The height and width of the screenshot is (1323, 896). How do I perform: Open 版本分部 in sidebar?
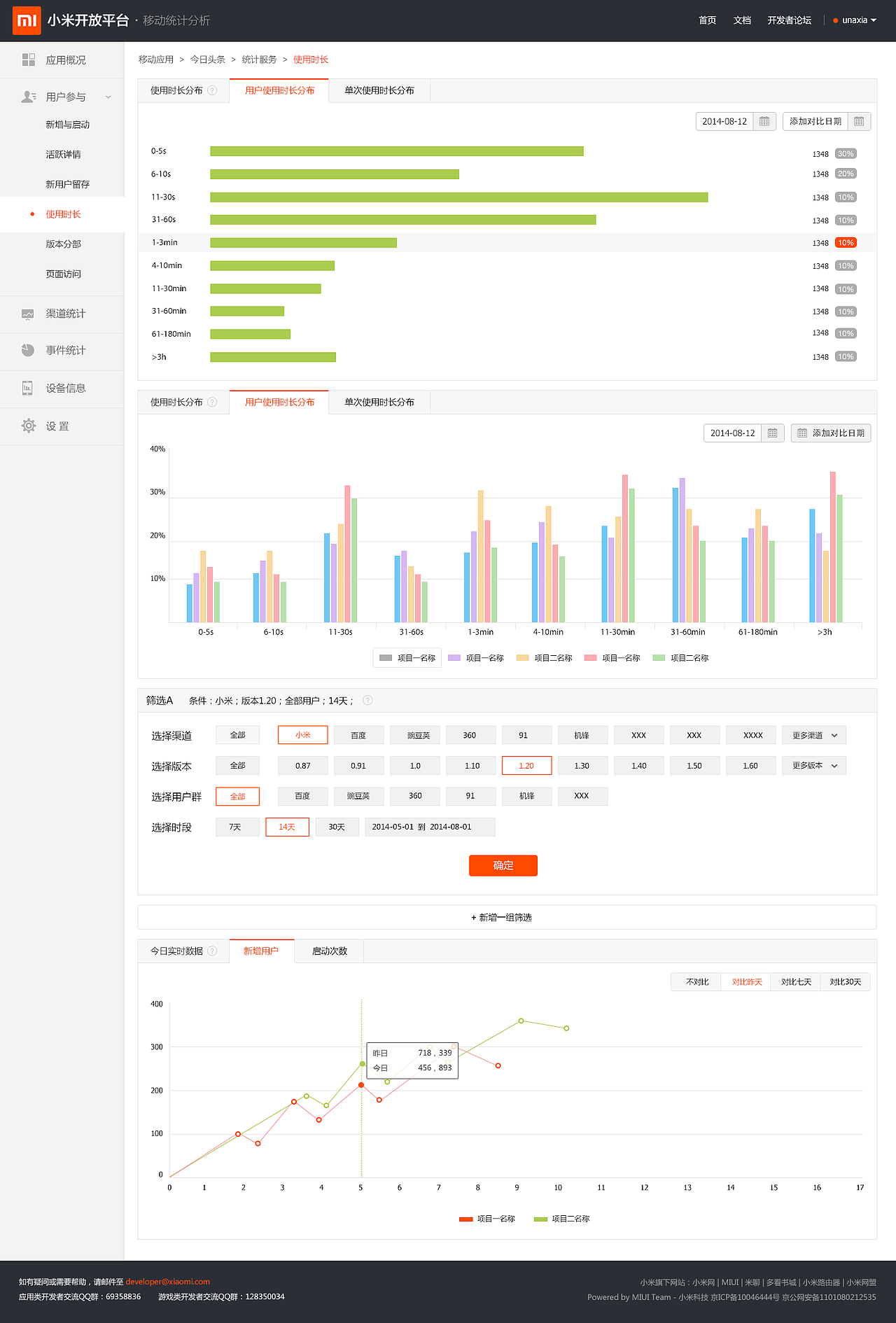tap(63, 244)
